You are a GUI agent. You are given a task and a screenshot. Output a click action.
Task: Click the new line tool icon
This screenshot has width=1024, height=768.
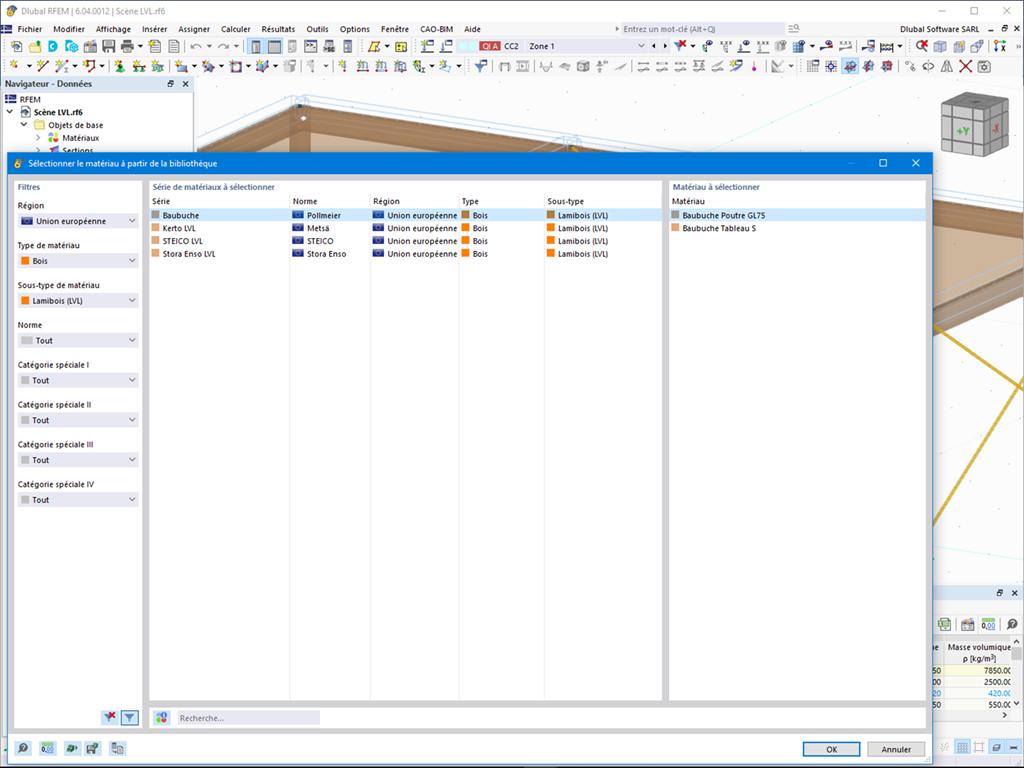42,66
